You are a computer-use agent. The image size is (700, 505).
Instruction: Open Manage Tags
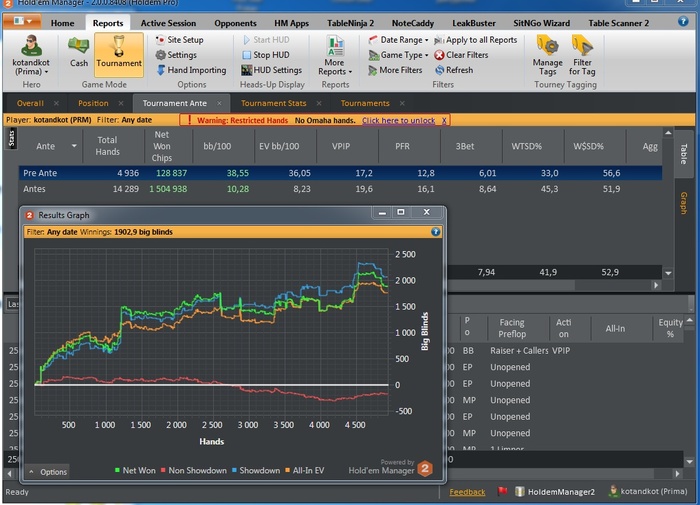547,56
